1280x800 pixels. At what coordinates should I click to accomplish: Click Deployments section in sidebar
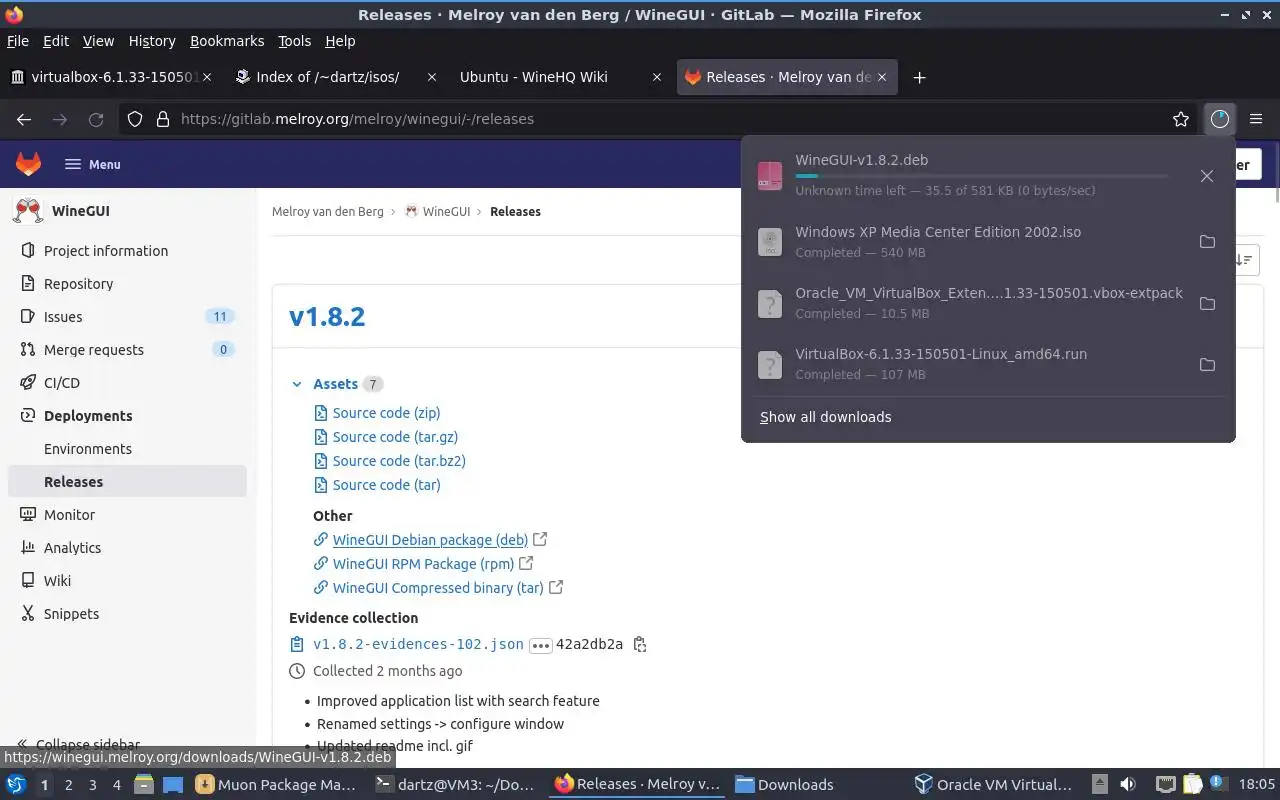(127, 416)
